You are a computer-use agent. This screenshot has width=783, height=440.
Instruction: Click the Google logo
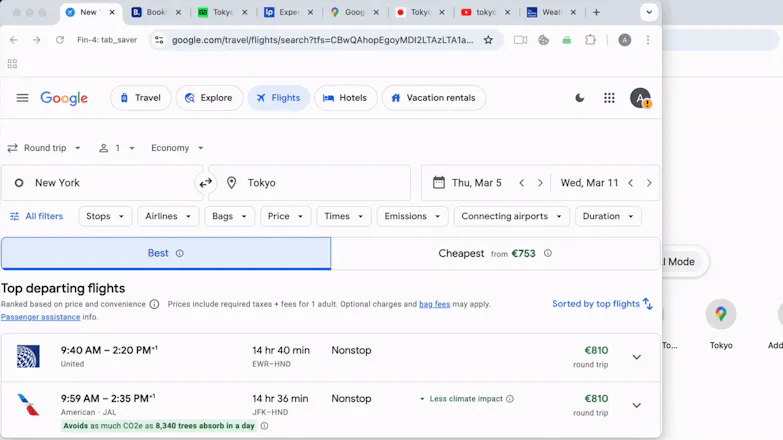click(x=64, y=98)
